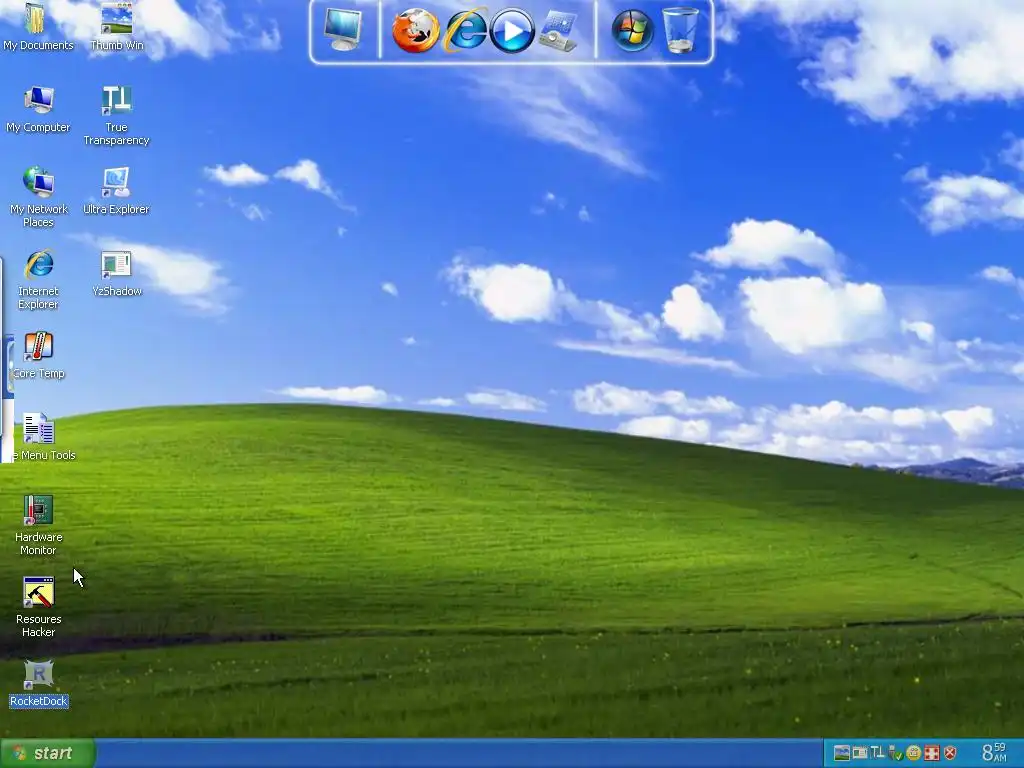This screenshot has height=768, width=1024.
Task: Launch media player from the dock
Action: 512,30
